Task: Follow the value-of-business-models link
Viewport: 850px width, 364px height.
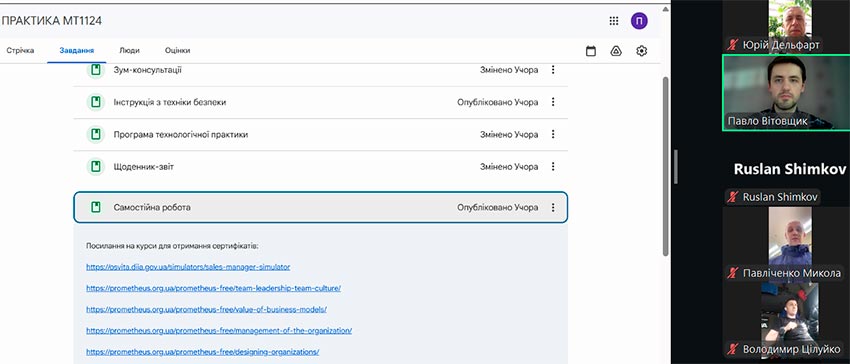Action: point(207,309)
